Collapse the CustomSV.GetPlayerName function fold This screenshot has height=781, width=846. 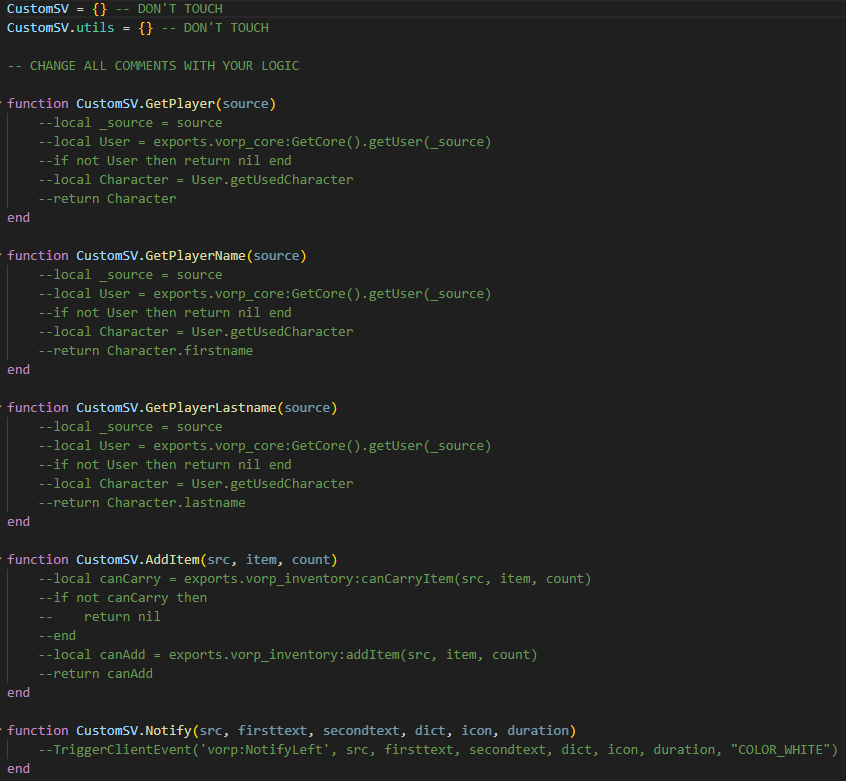[x=2, y=256]
